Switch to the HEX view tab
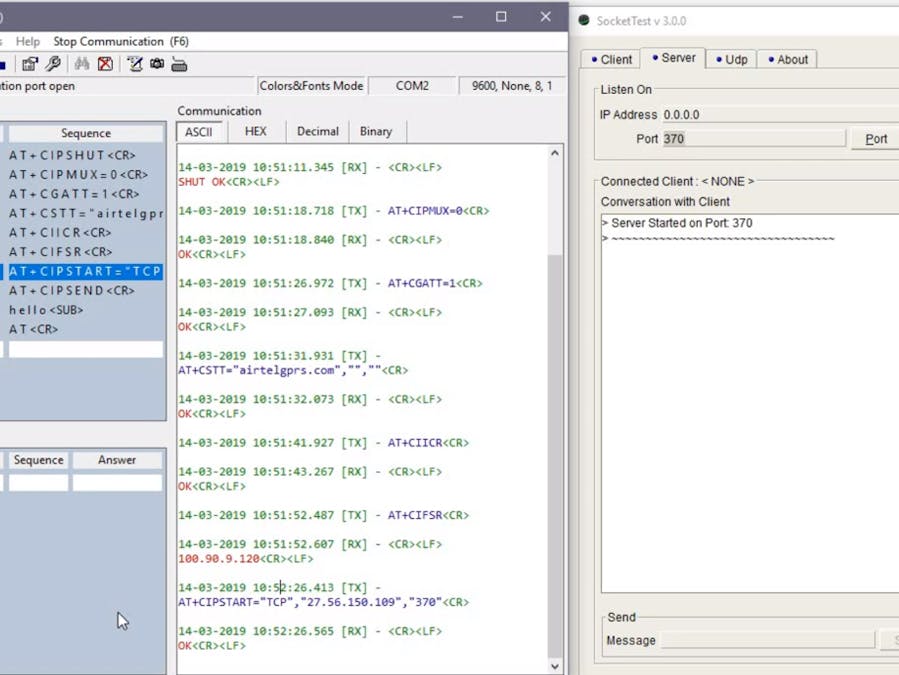 [x=255, y=131]
